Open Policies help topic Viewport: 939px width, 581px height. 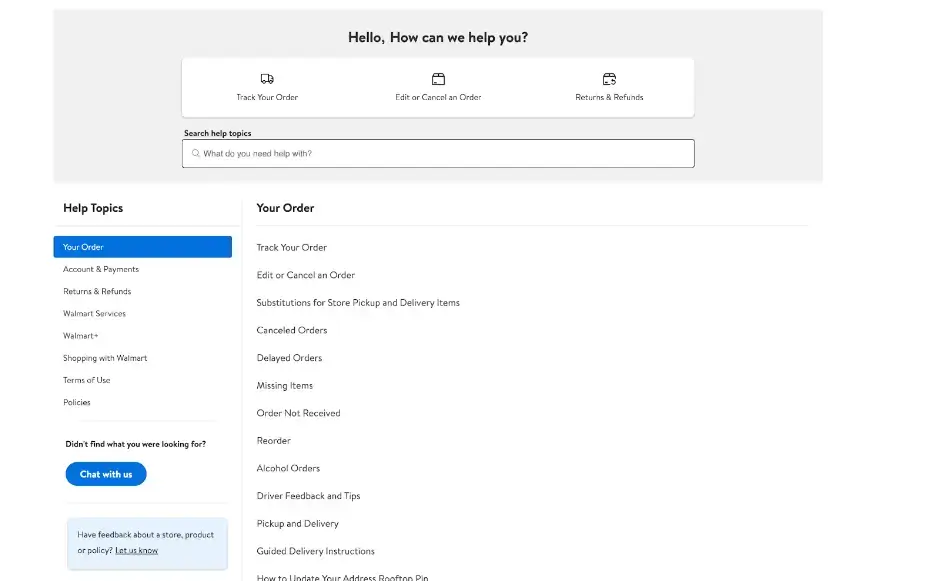(x=77, y=402)
